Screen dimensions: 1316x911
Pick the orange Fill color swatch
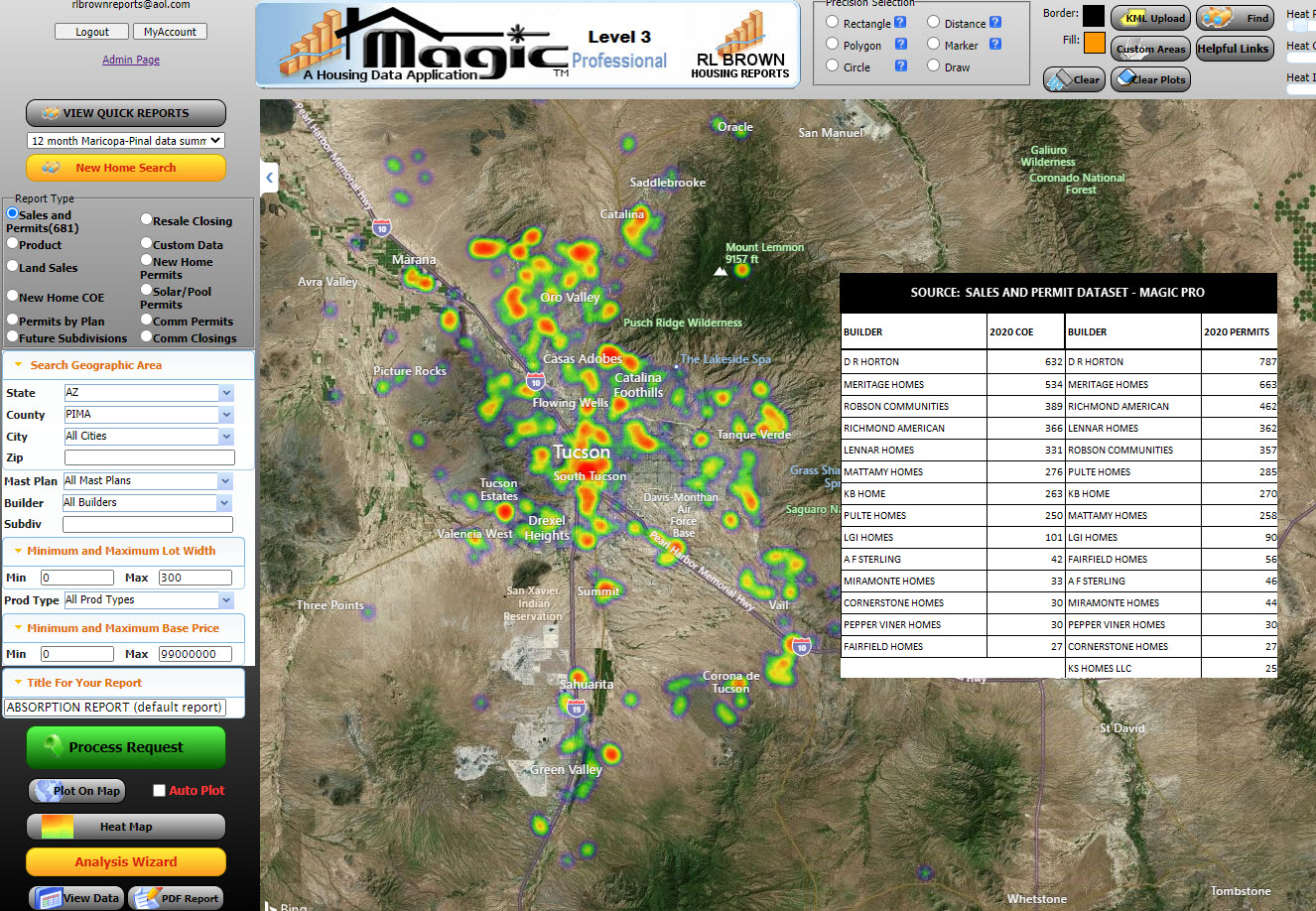click(1094, 43)
